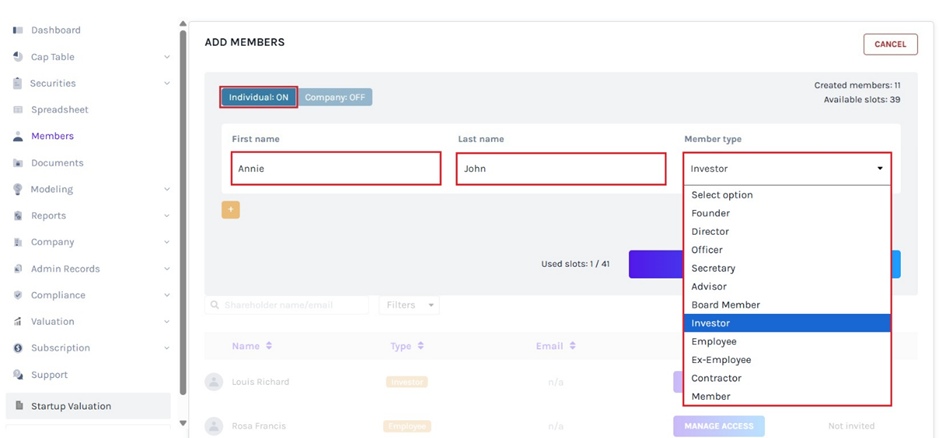Viewport: 939px width, 438px height.
Task: Open Documents via its sidebar icon
Action: 18,163
